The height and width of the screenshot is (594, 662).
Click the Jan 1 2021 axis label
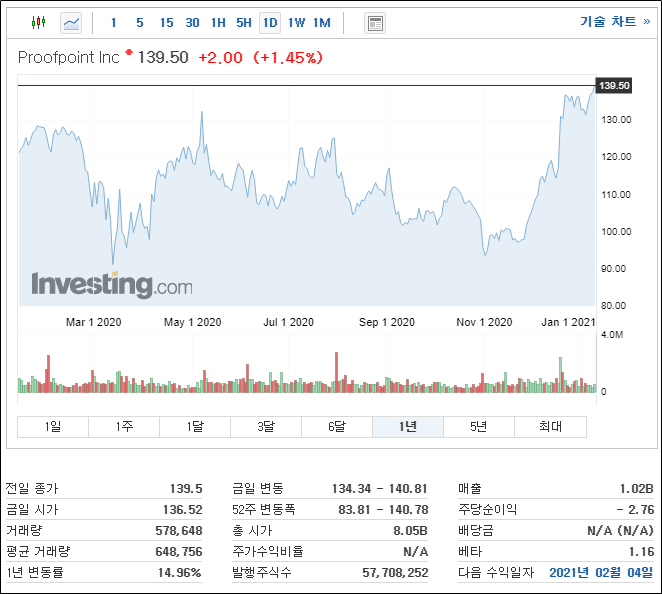click(568, 322)
